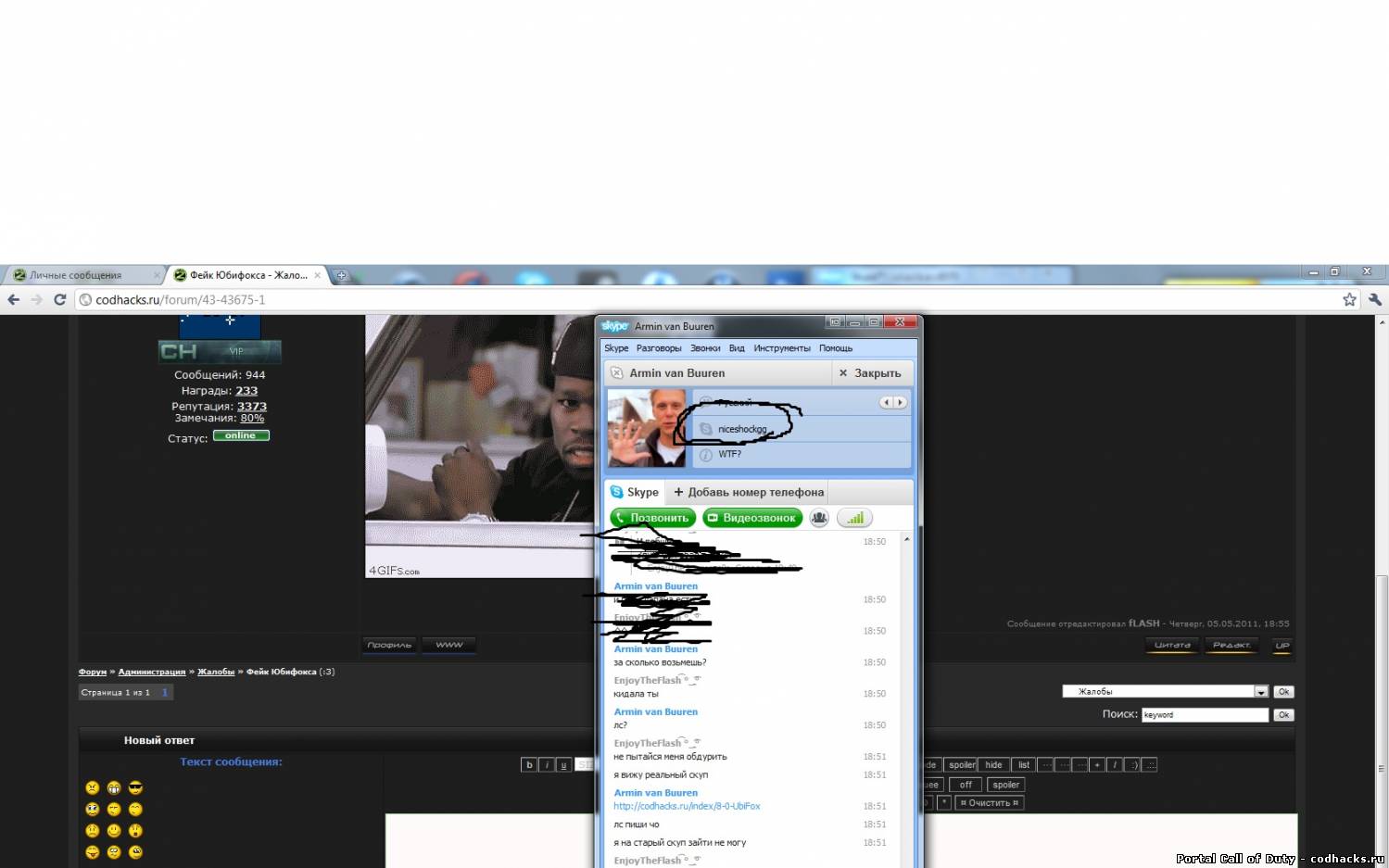Viewport: 1389px width, 868px height.
Task: Click the hide tag button
Action: pos(993,764)
